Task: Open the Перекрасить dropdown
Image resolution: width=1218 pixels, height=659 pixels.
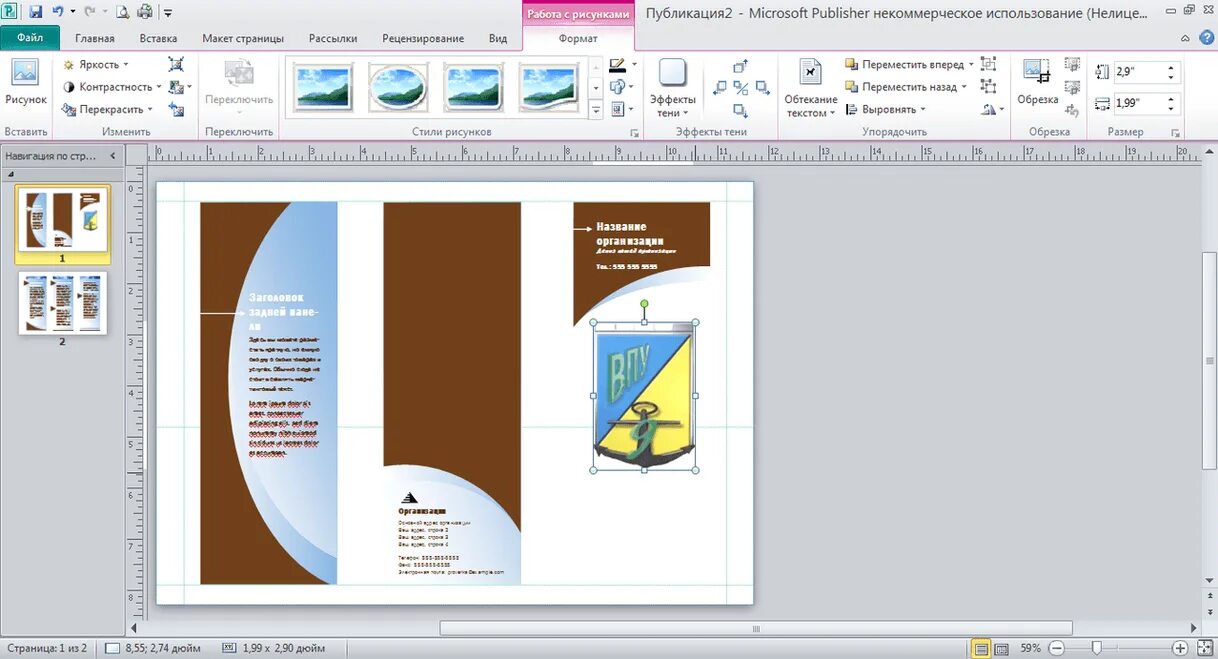Action: point(108,109)
